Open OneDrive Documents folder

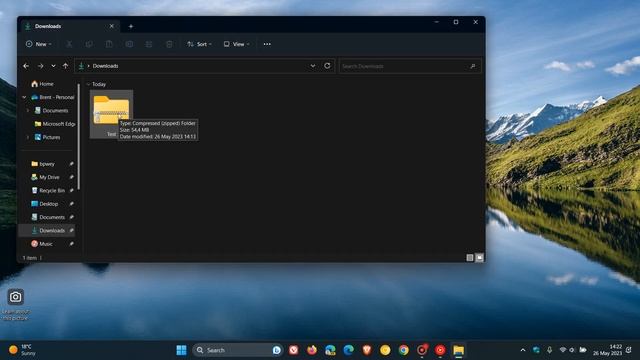click(x=51, y=111)
